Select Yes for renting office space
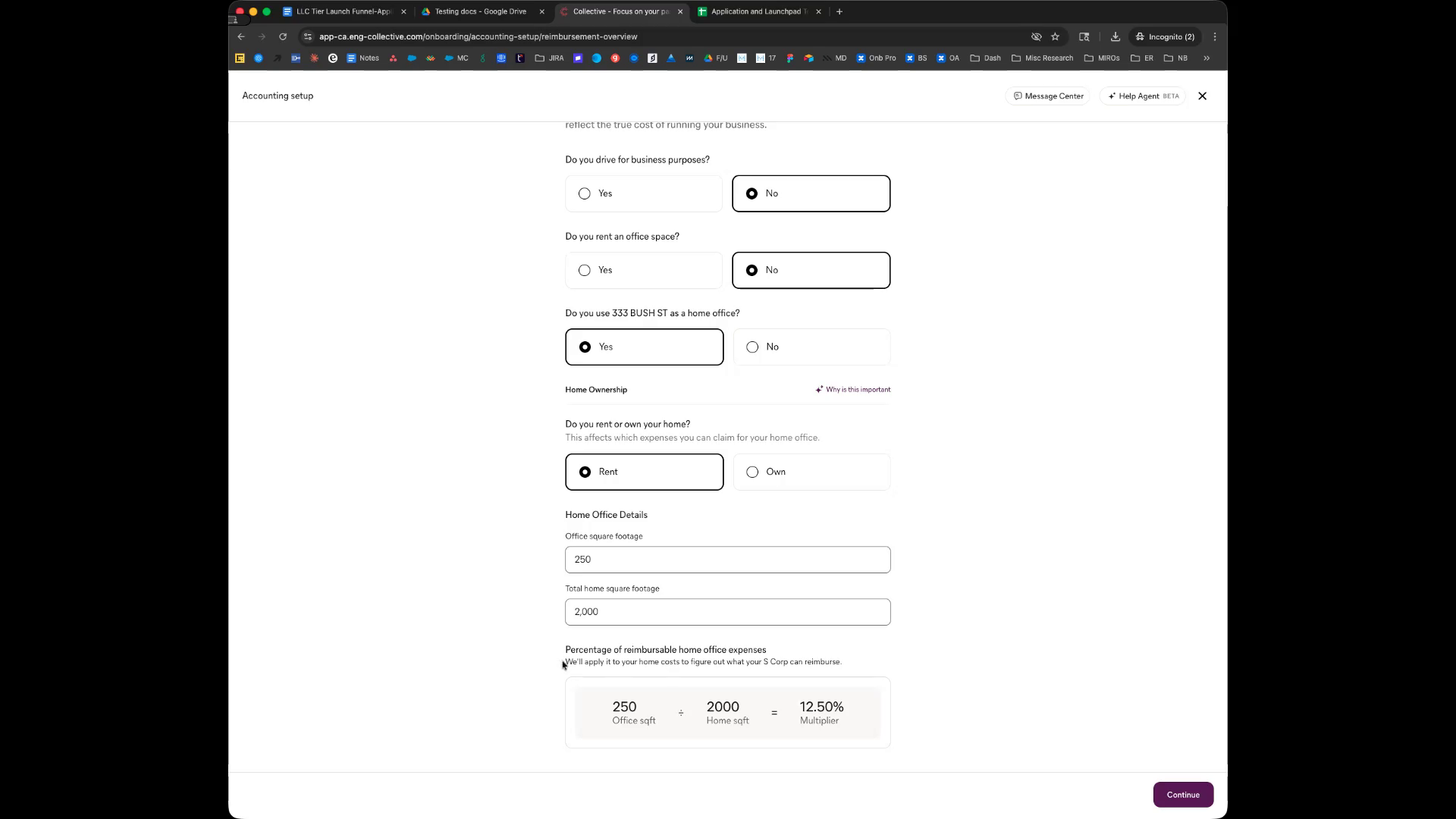Image resolution: width=1456 pixels, height=819 pixels. pyautogui.click(x=644, y=270)
